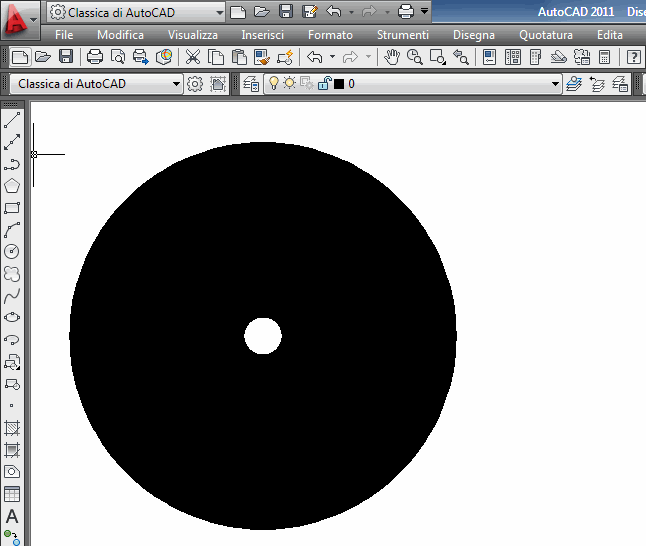
Task: Expand the Quick Access undo history arrow
Action: 351,12
